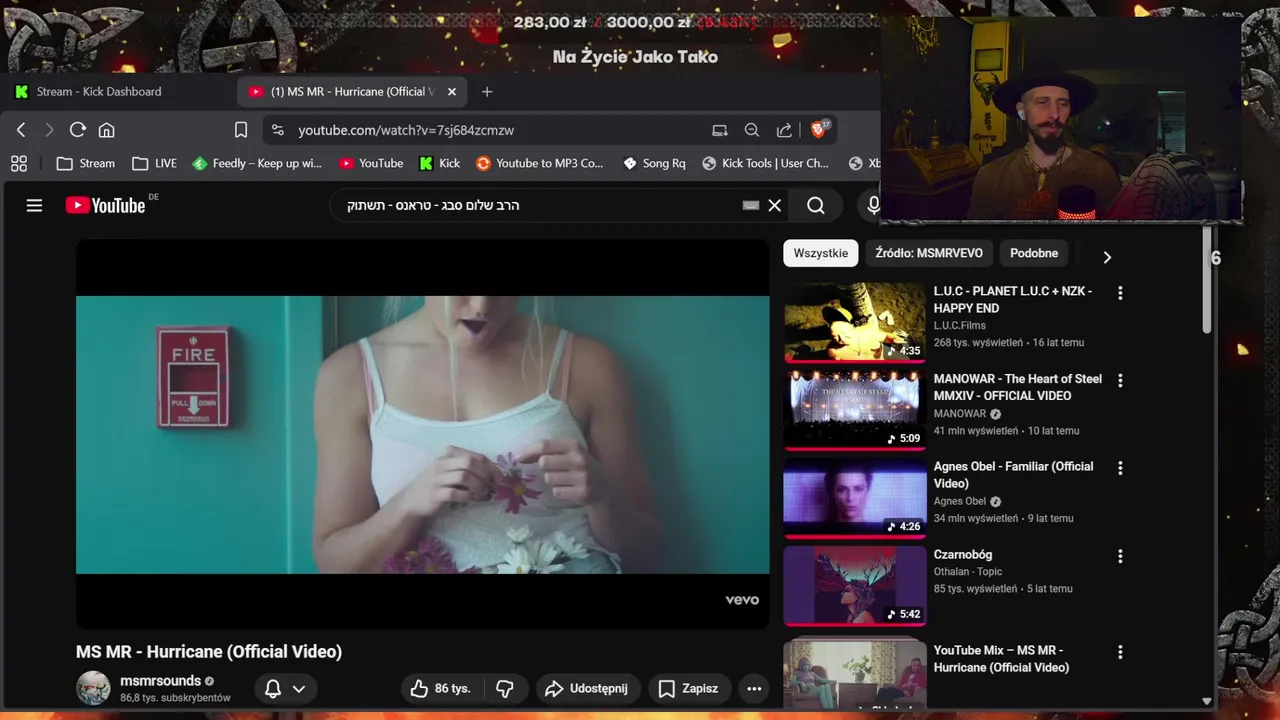Open the Kick bookmark
The width and height of the screenshot is (1280, 720).
[440, 163]
